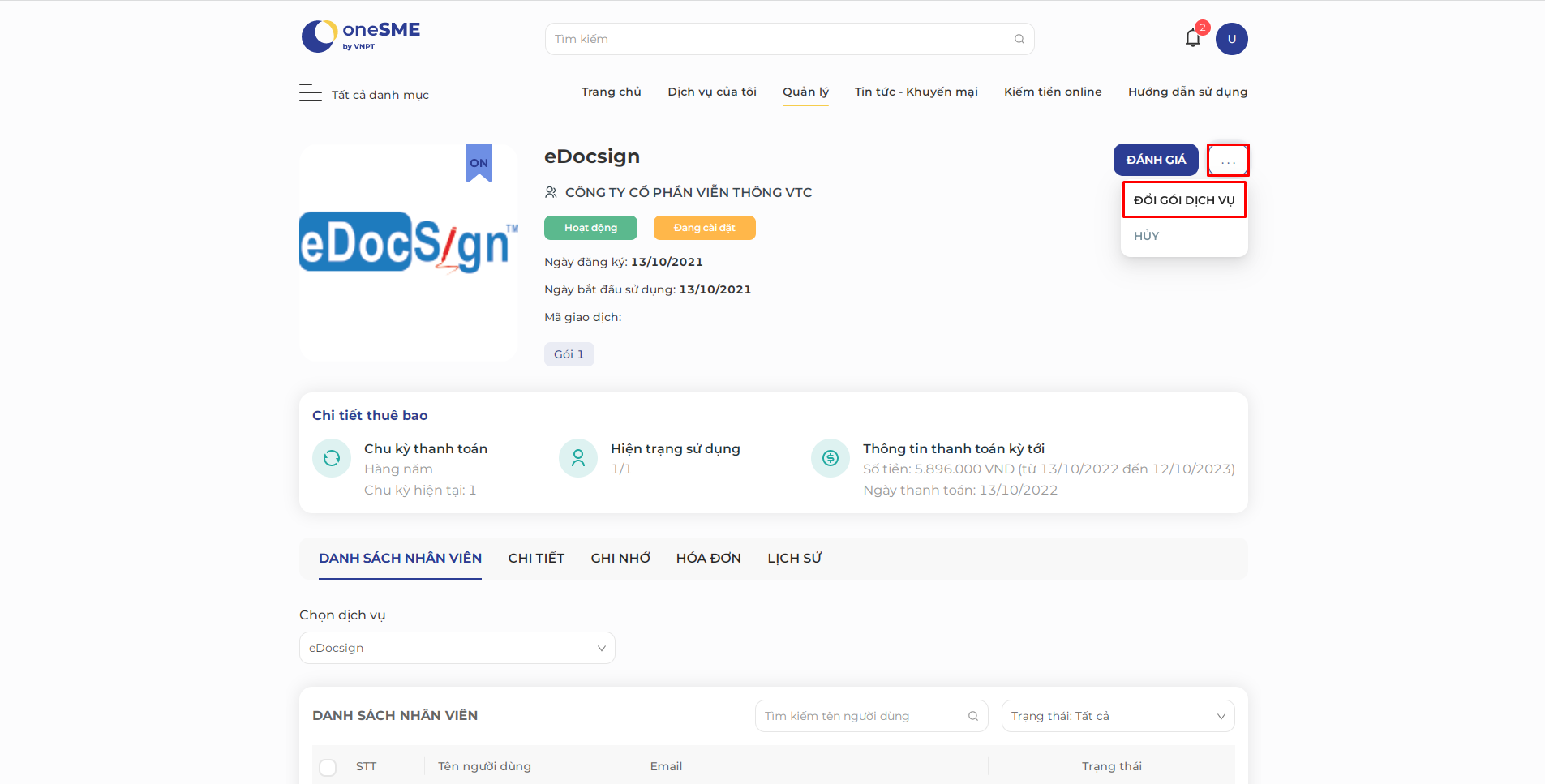Open the notification bell
The height and width of the screenshot is (784, 1545).
[x=1192, y=38]
